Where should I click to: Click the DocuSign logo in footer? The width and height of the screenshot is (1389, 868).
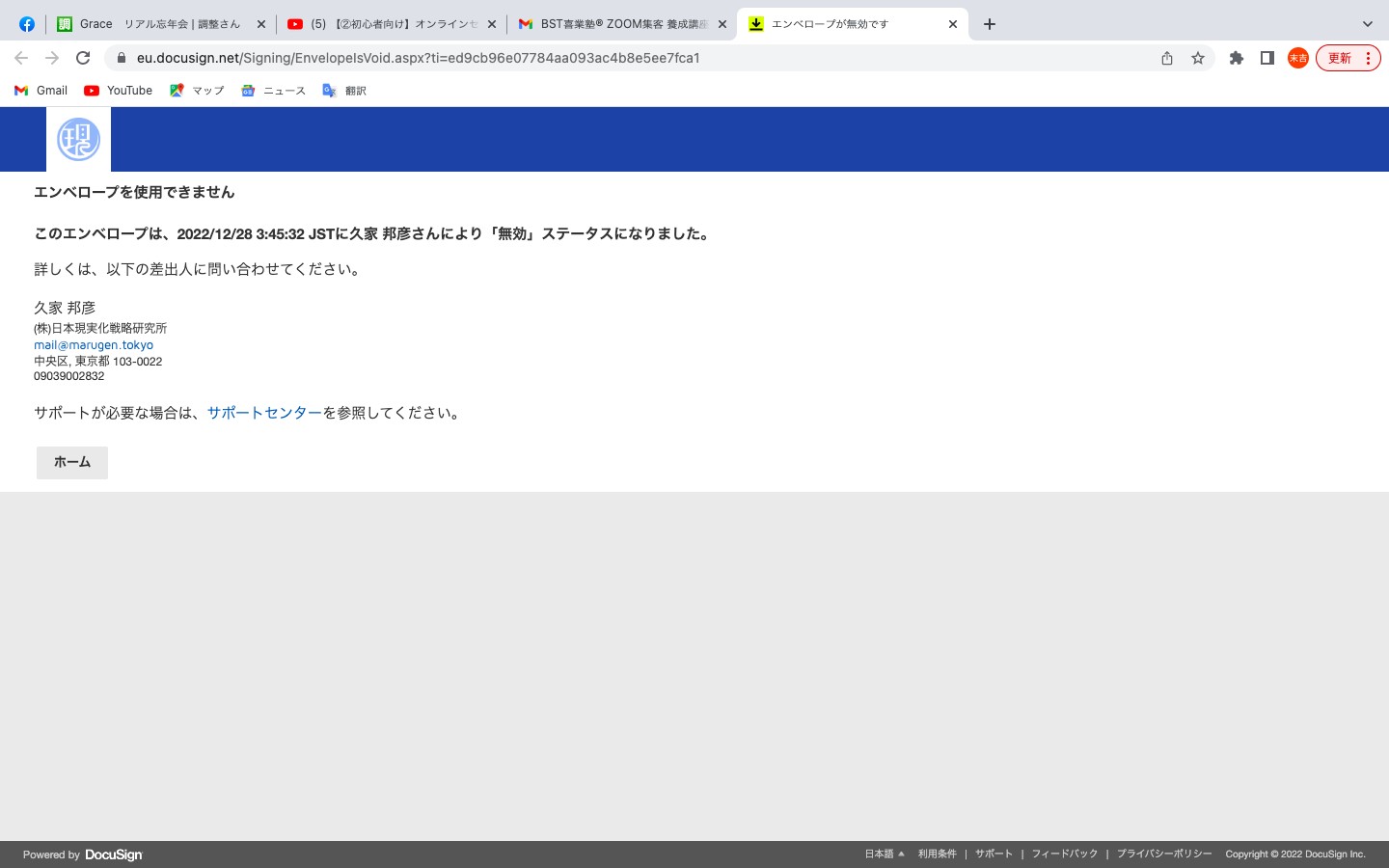pyautogui.click(x=114, y=854)
